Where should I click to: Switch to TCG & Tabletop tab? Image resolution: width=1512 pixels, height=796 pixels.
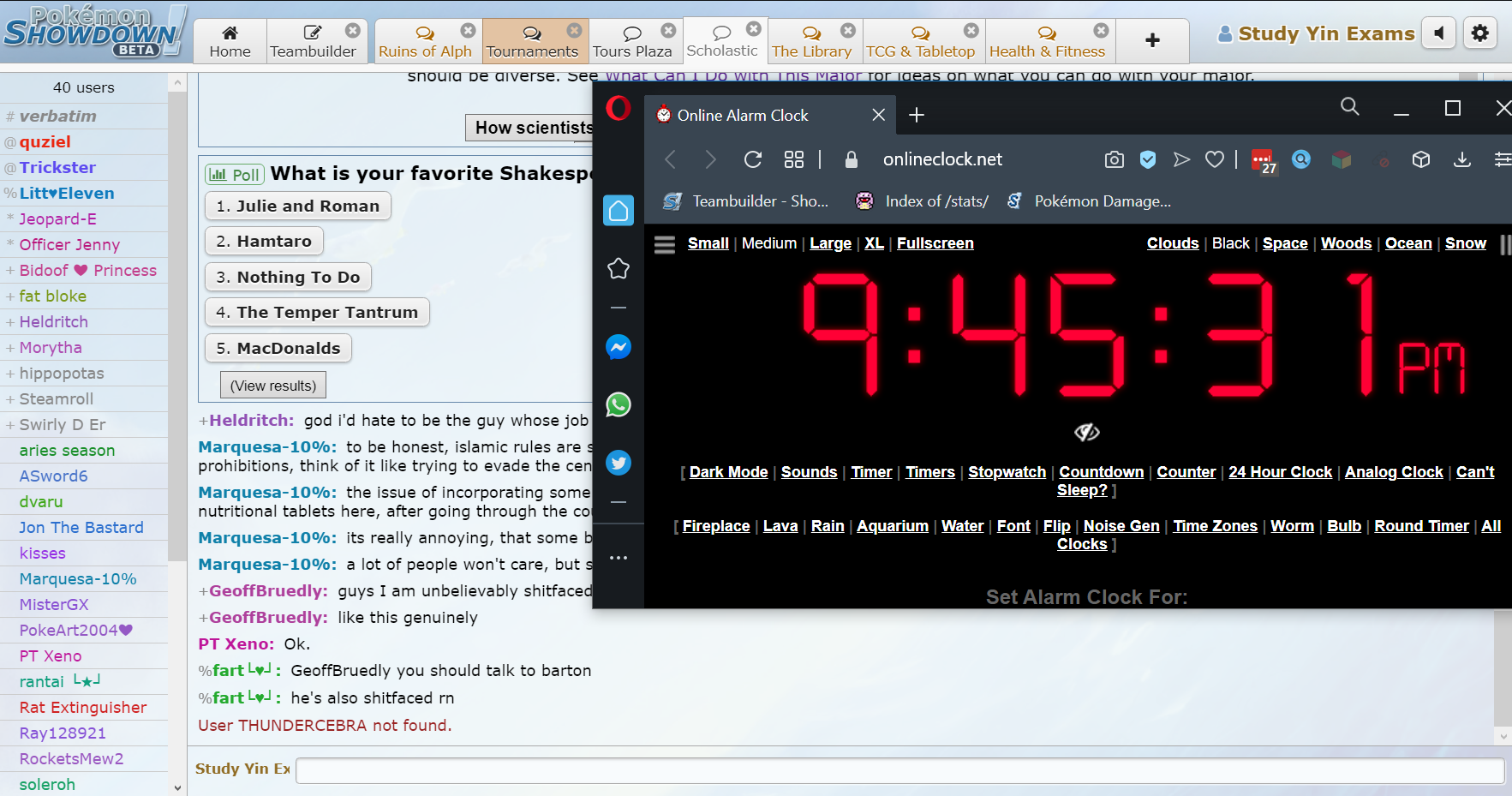click(x=920, y=41)
